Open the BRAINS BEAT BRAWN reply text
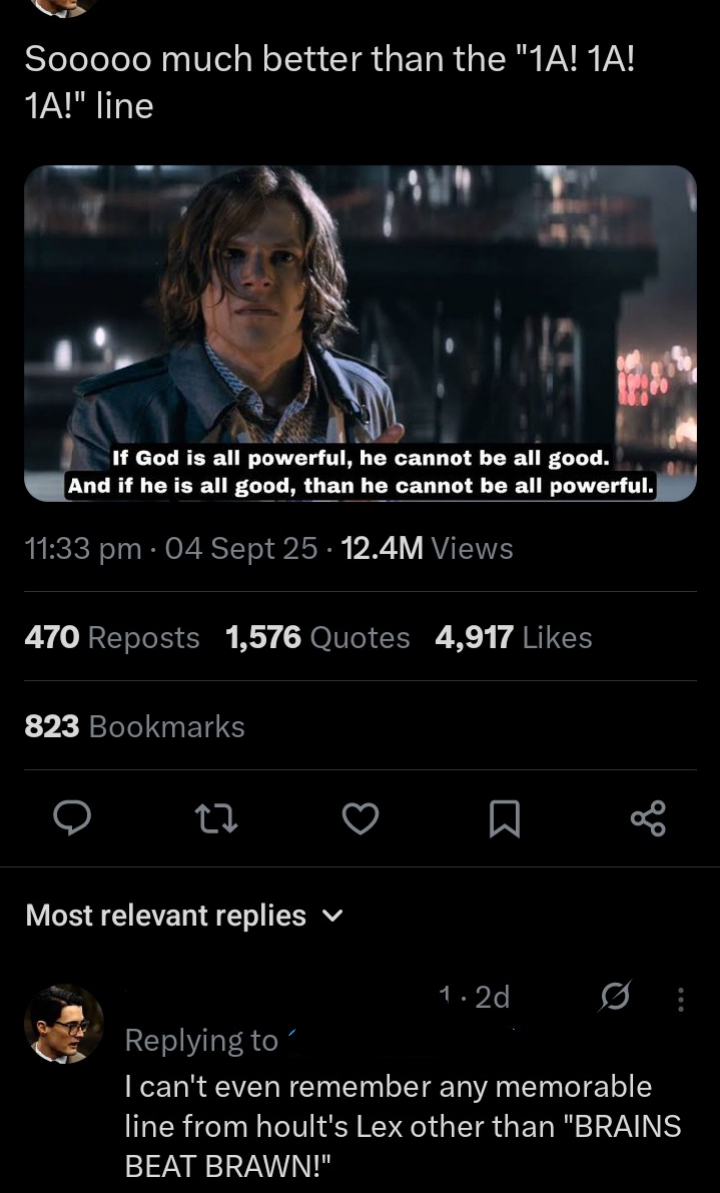Screen dimensions: 720x1193 tap(403, 1126)
